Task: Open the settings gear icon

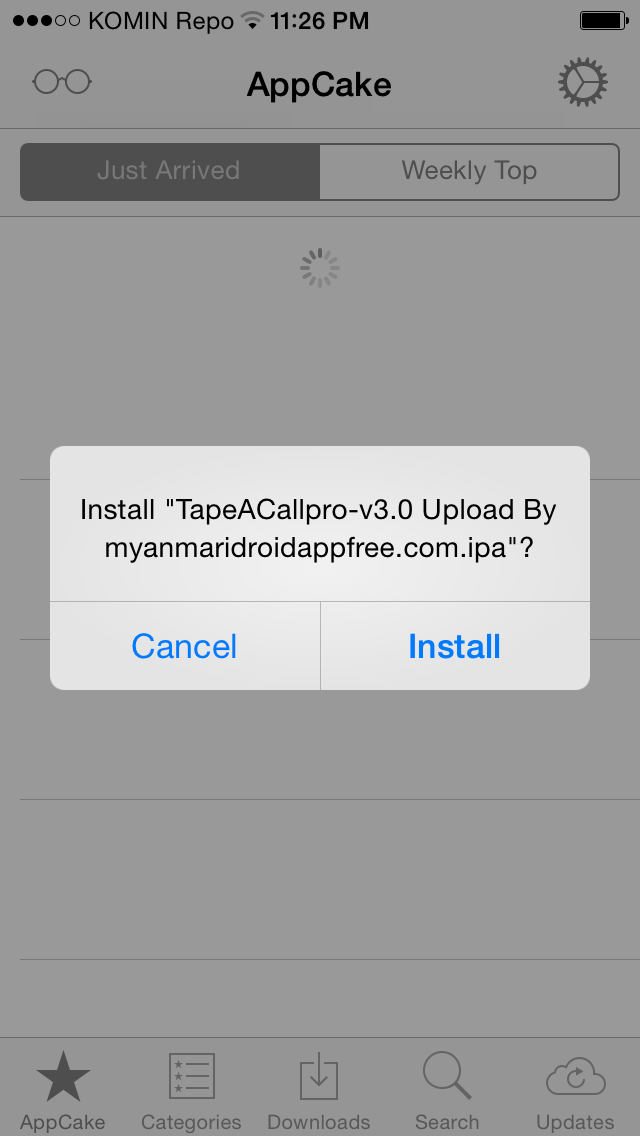Action: (x=582, y=83)
